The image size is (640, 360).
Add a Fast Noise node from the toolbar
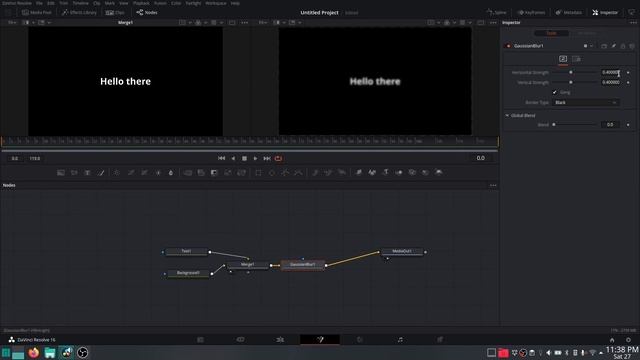click(74, 173)
